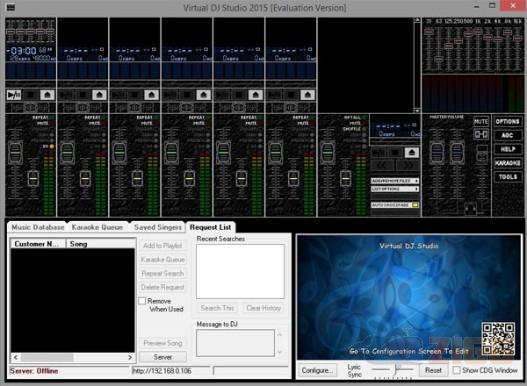Image resolution: width=527 pixels, height=386 pixels.
Task: Click deck 3 eject/load icon
Action: [x=152, y=95]
